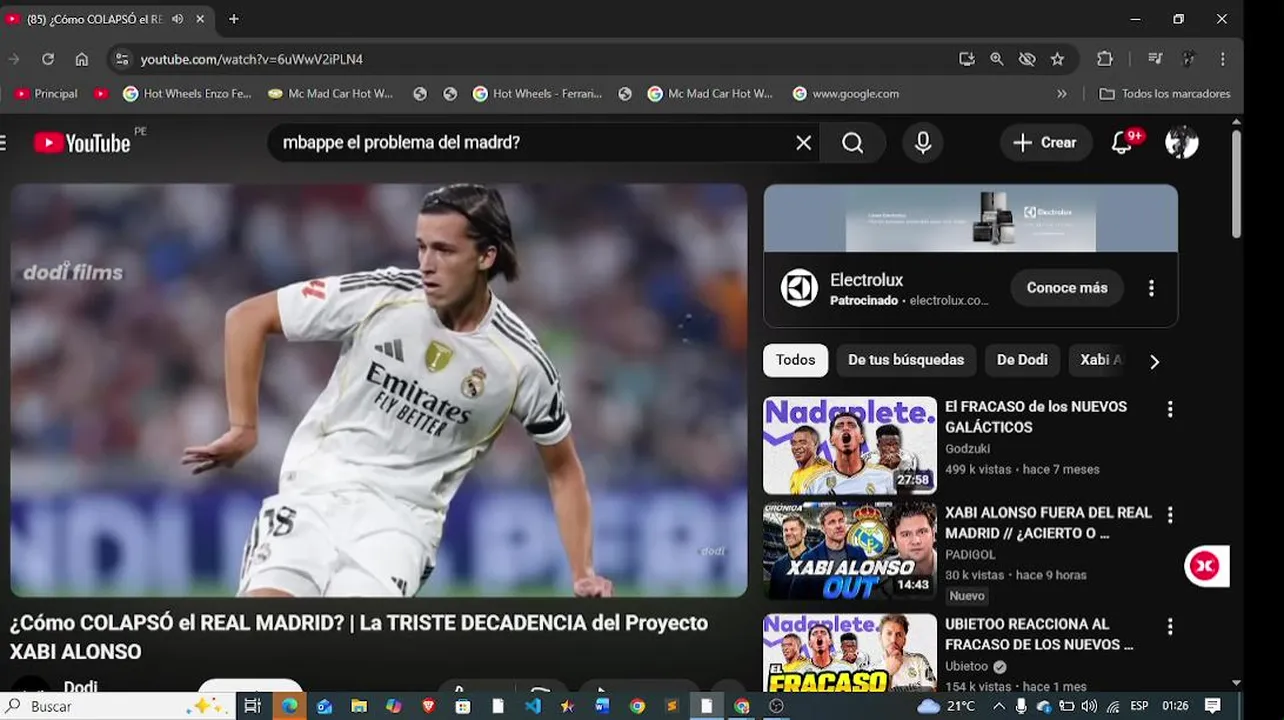The height and width of the screenshot is (720, 1284).
Task: Click the page vertical scrollbar thumb
Action: [x=1236, y=183]
